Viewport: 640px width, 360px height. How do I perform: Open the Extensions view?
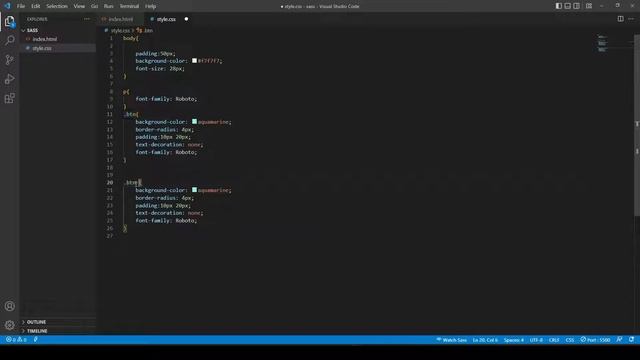click(x=9, y=98)
